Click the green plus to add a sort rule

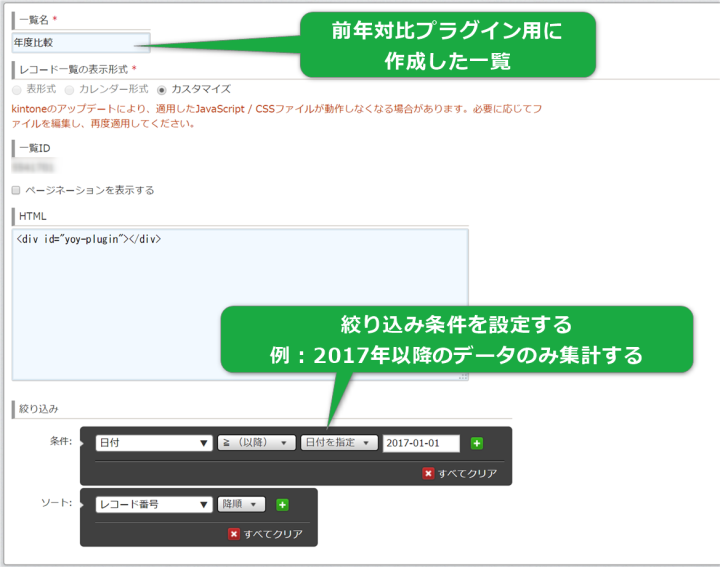(x=282, y=505)
